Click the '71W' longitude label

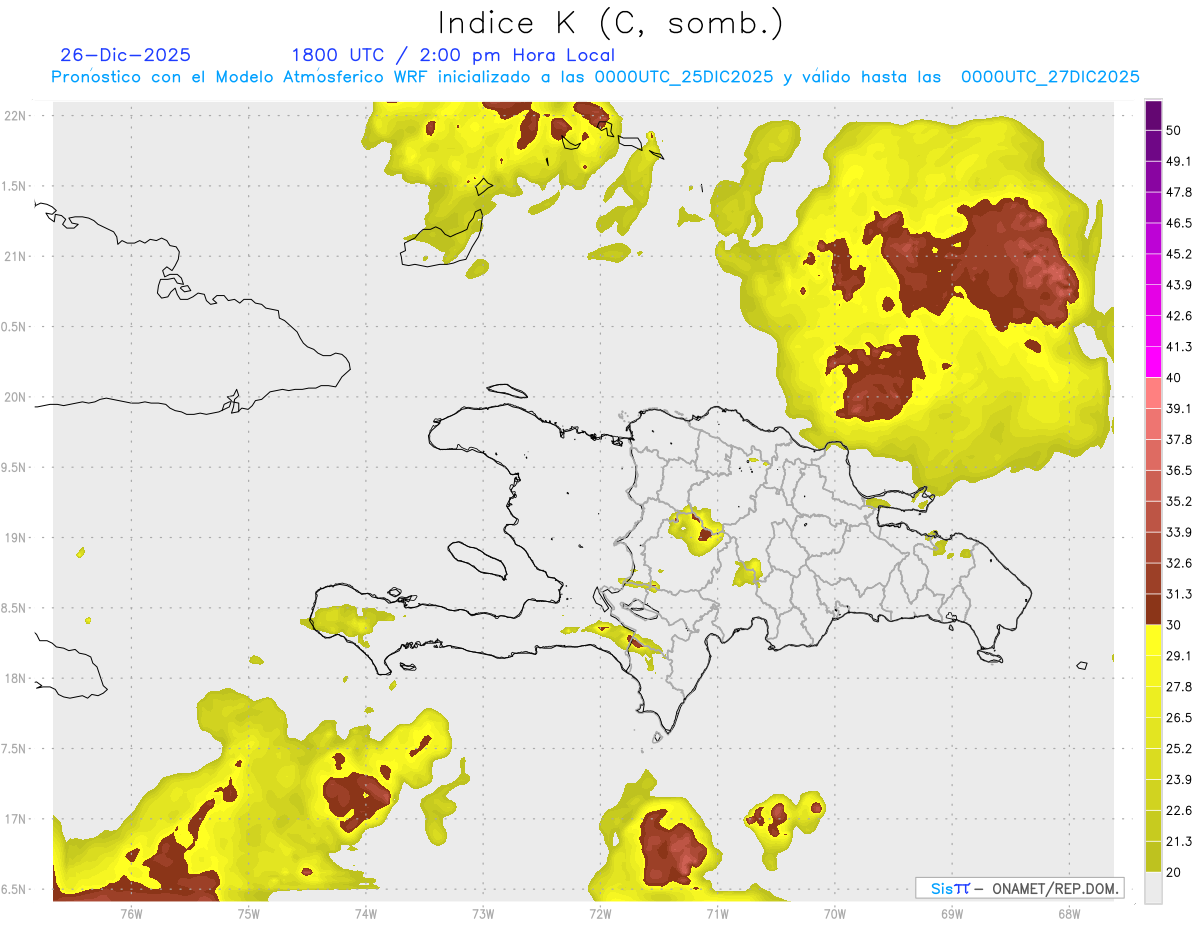point(717,913)
